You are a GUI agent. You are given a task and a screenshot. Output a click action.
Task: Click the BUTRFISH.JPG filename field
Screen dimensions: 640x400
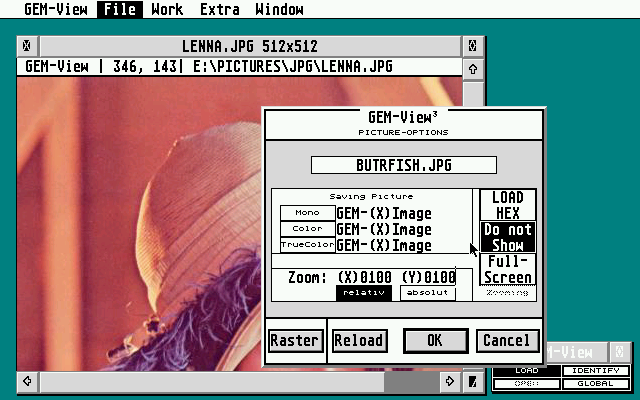pyautogui.click(x=404, y=165)
